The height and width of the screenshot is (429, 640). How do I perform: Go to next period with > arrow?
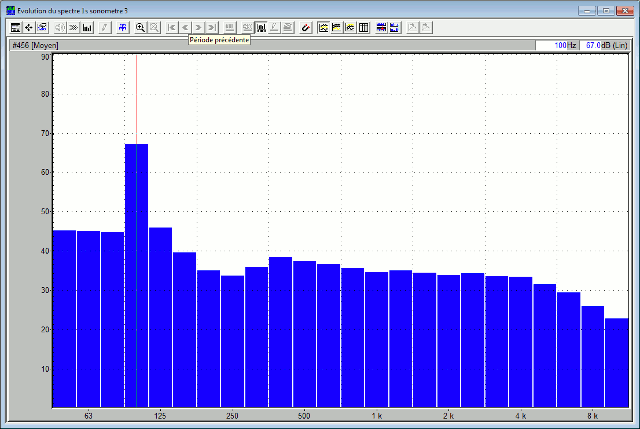click(x=198, y=27)
